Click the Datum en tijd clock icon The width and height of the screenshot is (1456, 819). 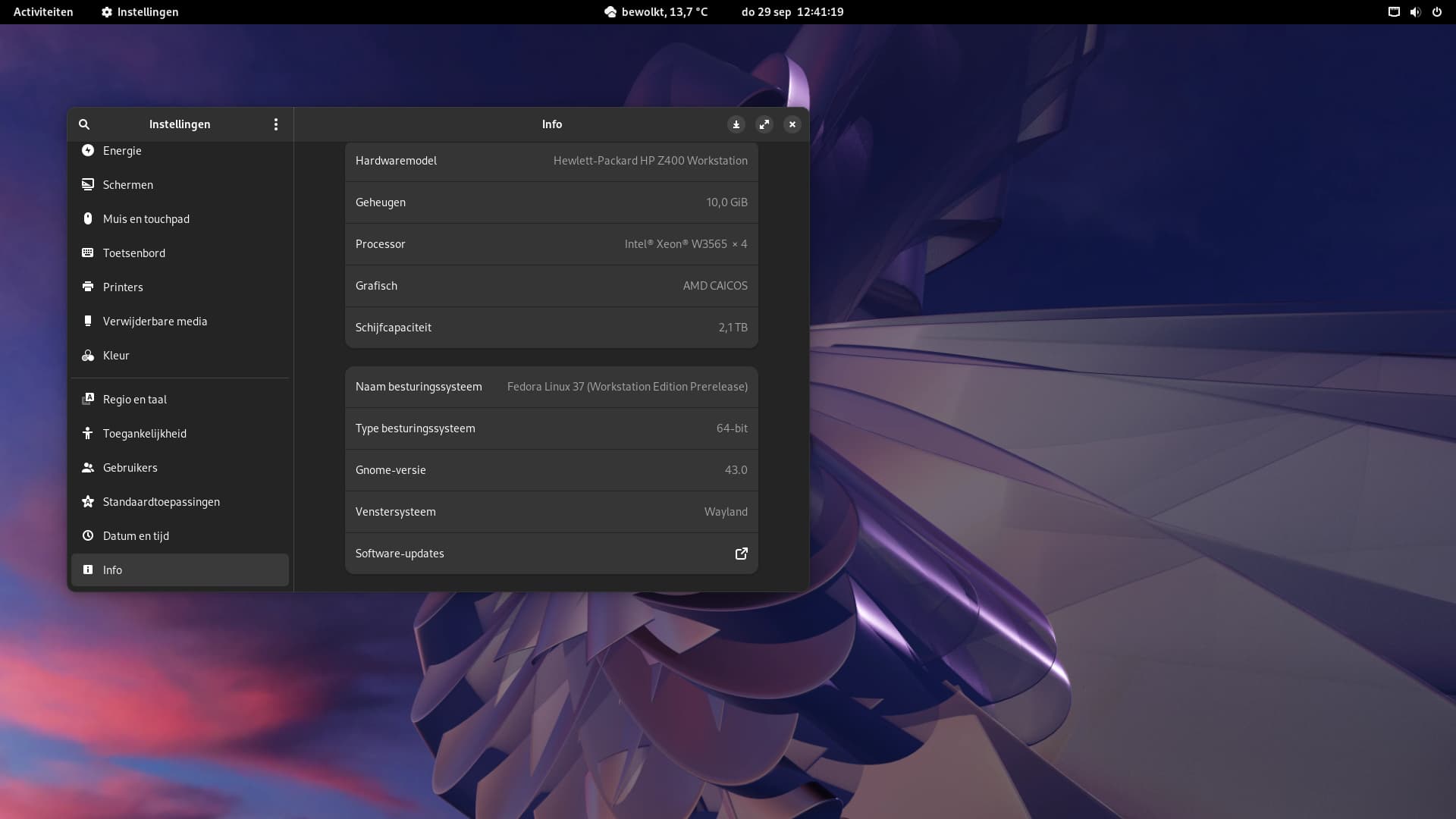88,535
